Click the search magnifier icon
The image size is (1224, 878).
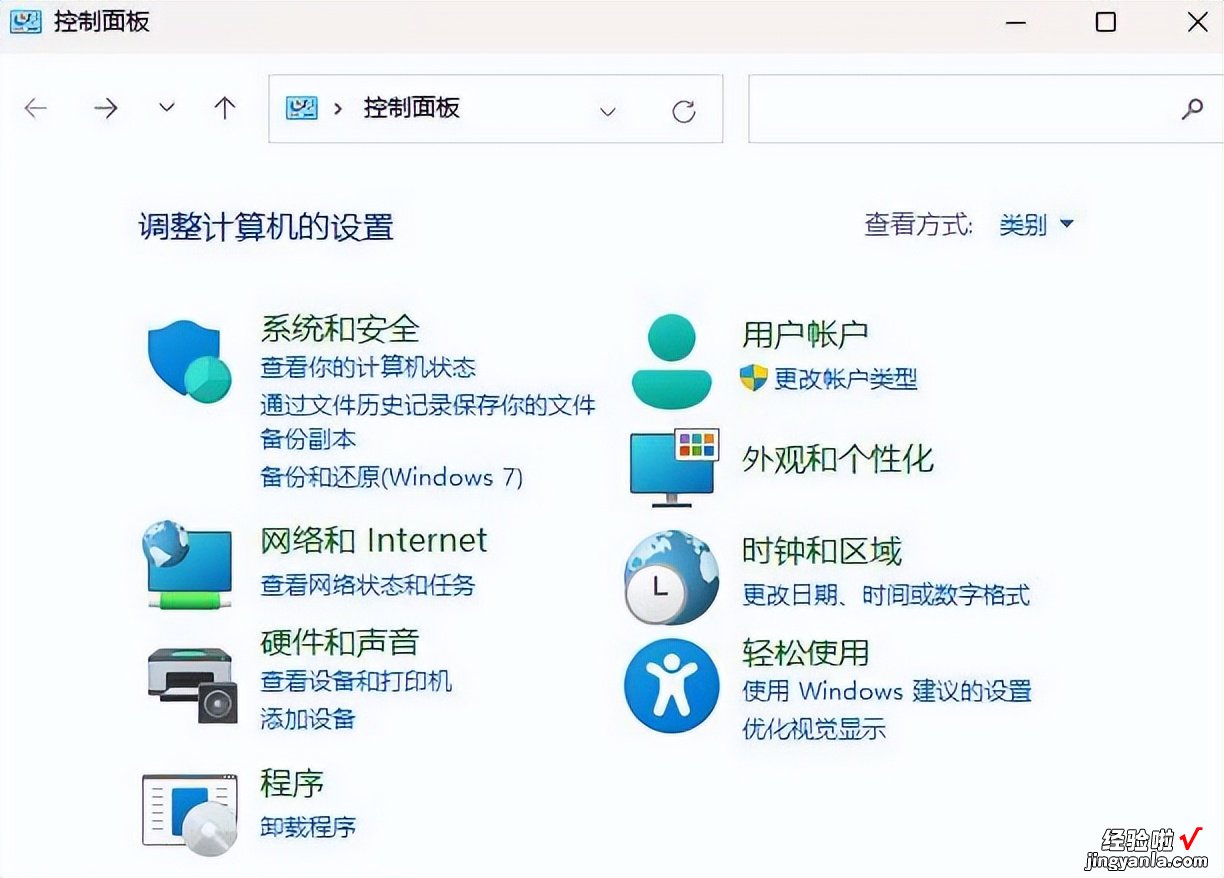[1192, 109]
